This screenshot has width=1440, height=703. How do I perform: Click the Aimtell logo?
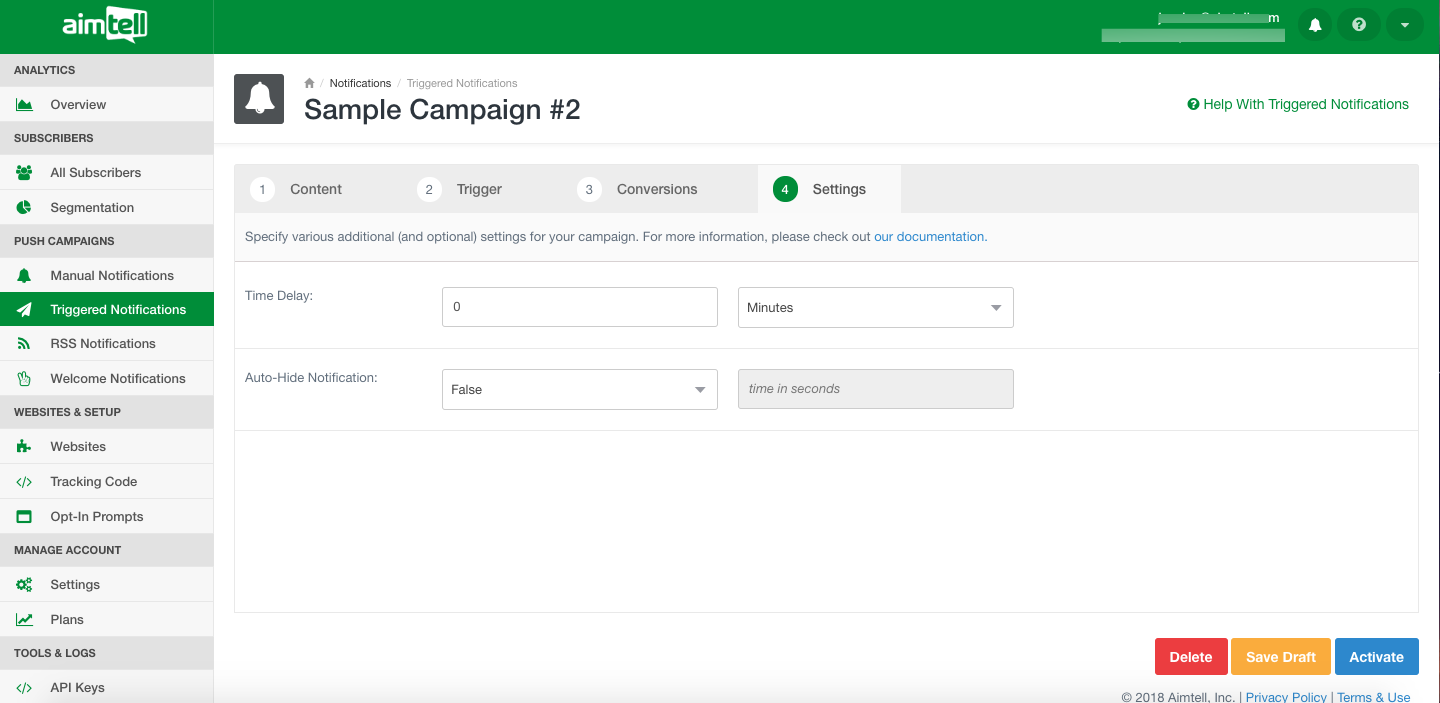[105, 26]
